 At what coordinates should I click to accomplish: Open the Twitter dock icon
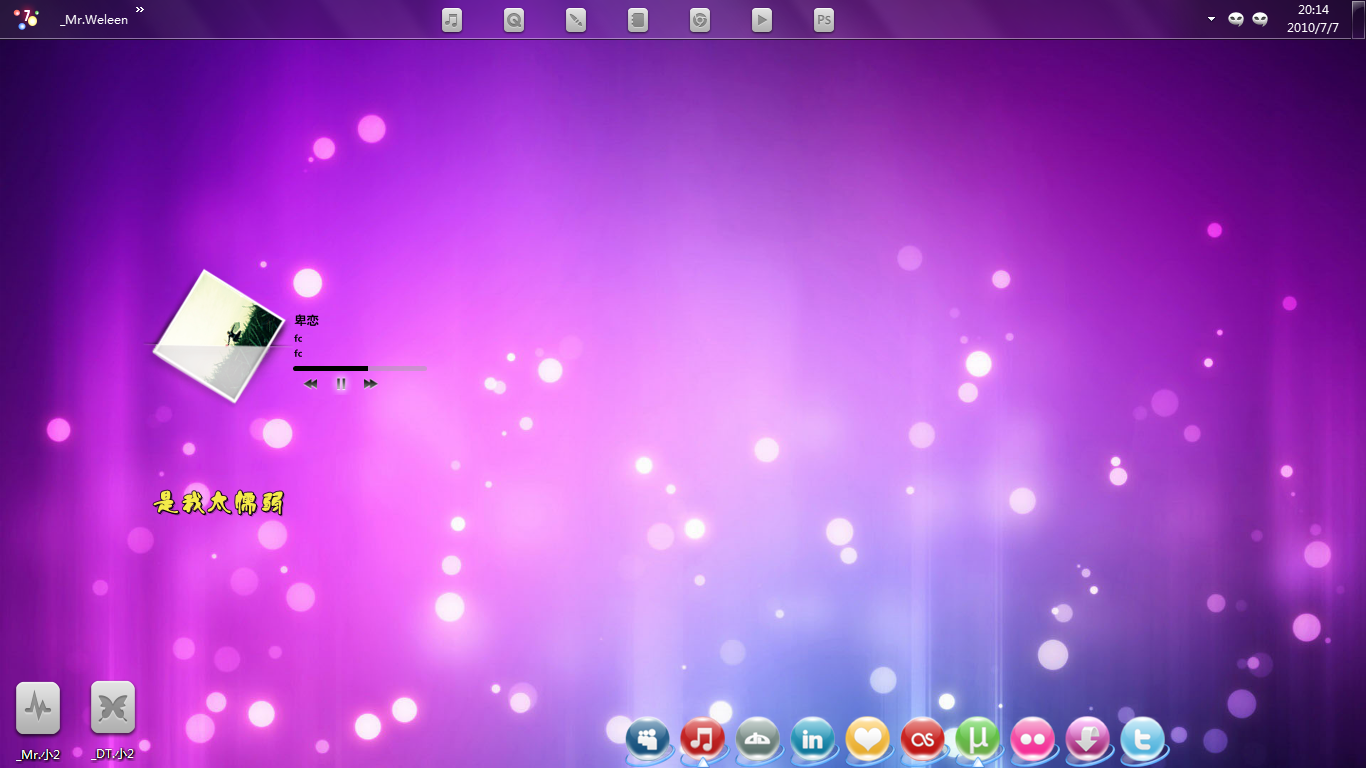1143,740
